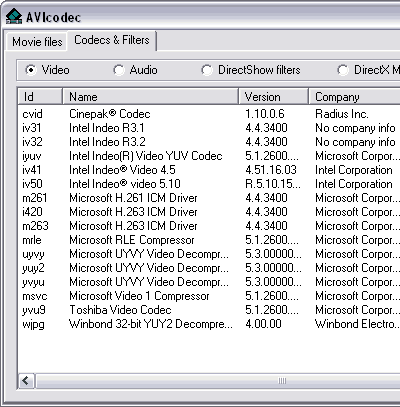Pick Intel Indeo(R) Video YUV Codec

tap(146, 156)
